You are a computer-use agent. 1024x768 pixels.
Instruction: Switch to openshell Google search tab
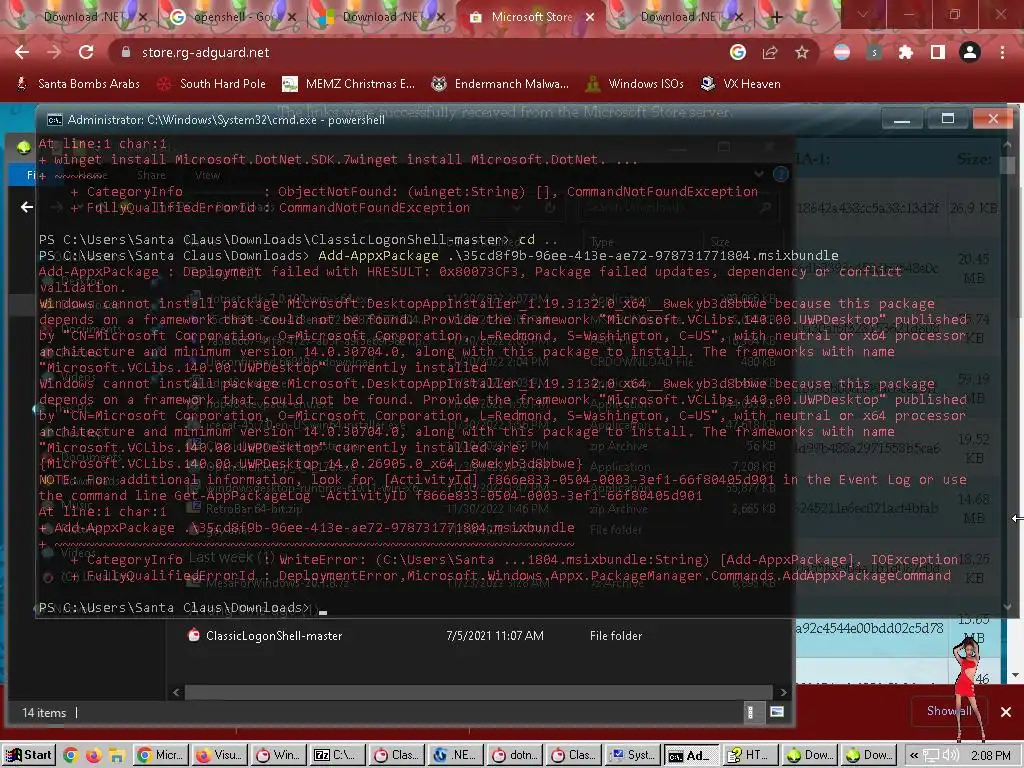(x=232, y=17)
